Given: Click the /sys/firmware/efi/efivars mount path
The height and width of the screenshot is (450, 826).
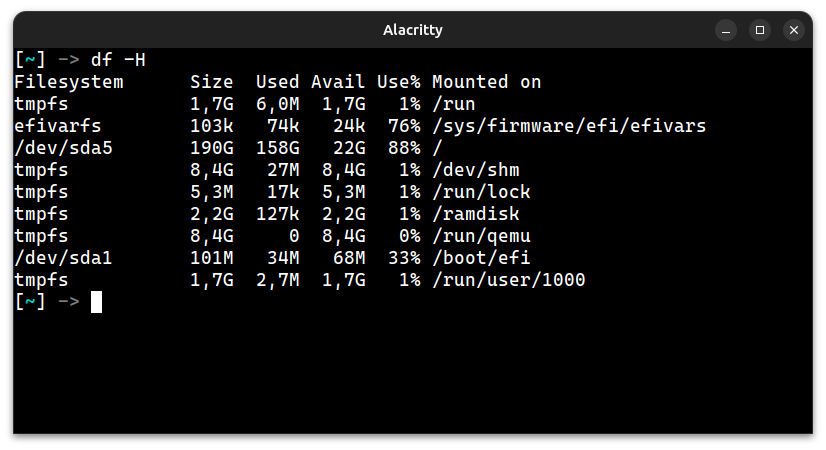Looking at the screenshot, I should pyautogui.click(x=569, y=126).
